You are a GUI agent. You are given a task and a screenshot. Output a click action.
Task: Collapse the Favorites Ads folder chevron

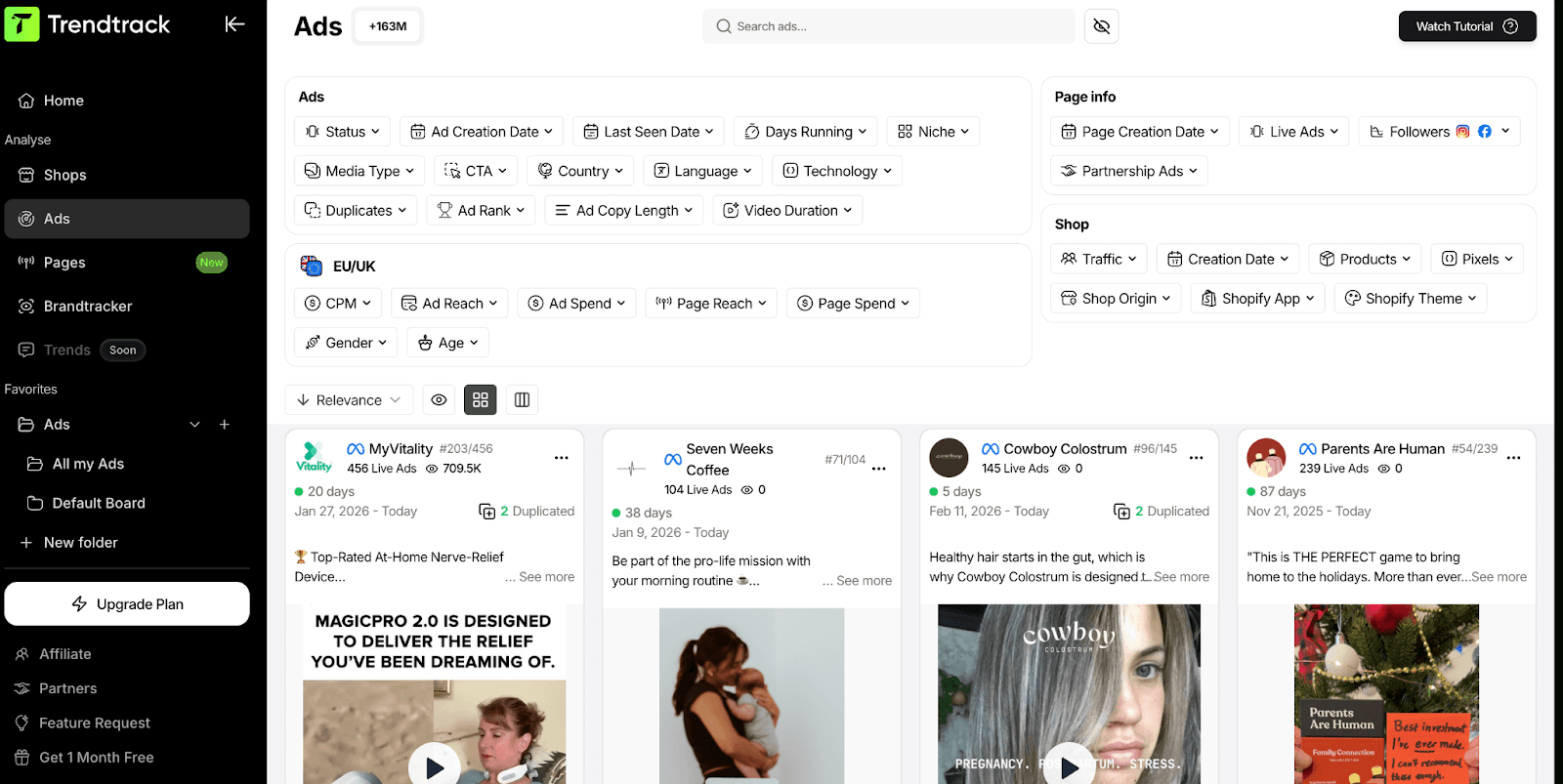coord(194,425)
